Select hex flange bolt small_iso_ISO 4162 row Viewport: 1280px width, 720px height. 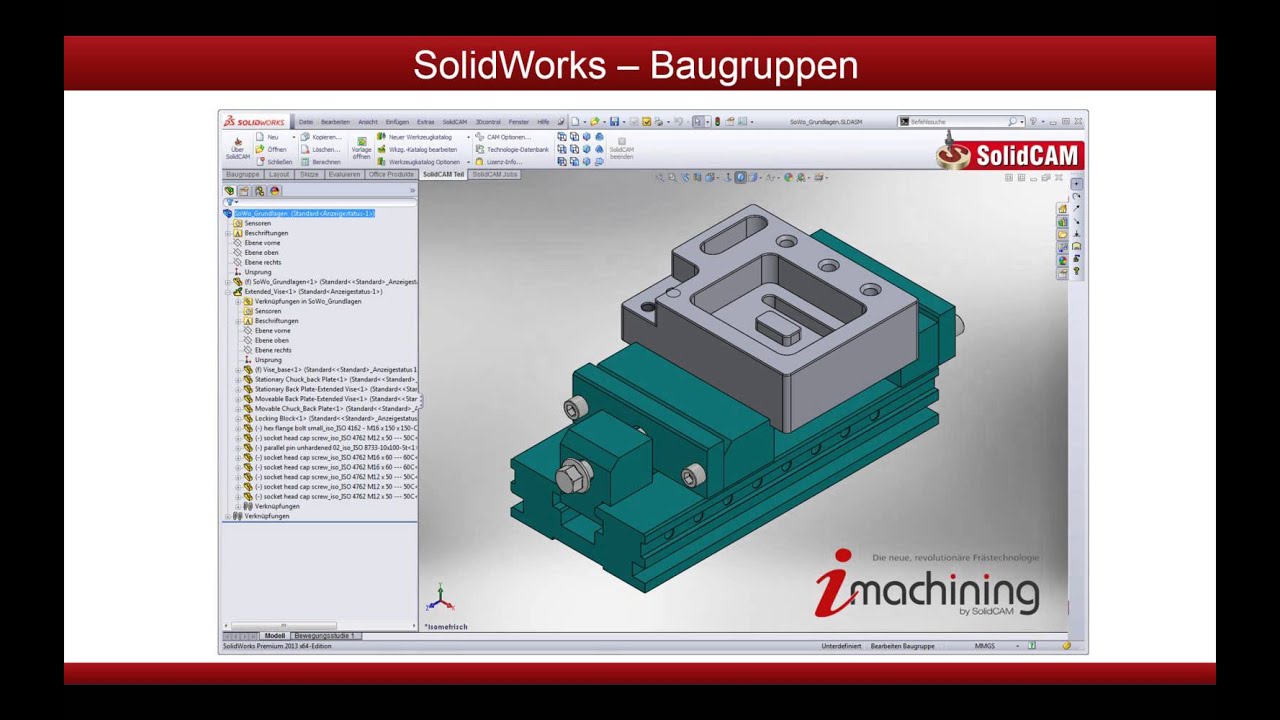[329, 428]
